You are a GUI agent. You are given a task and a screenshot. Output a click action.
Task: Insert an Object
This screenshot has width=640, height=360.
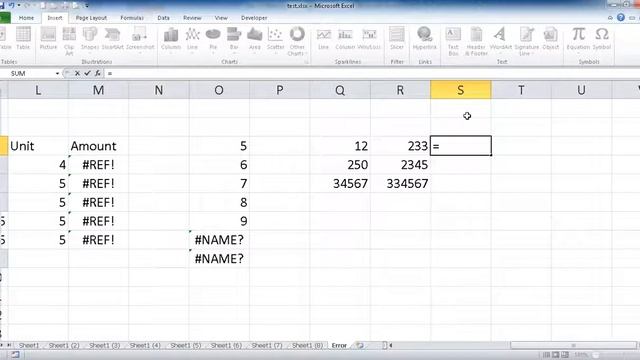point(550,39)
